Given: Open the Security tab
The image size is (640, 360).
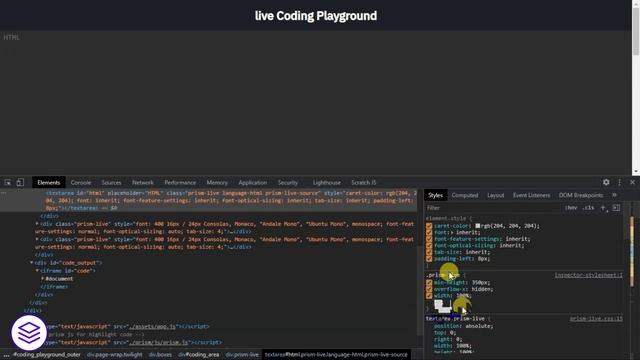Looking at the screenshot, I should (x=288, y=182).
